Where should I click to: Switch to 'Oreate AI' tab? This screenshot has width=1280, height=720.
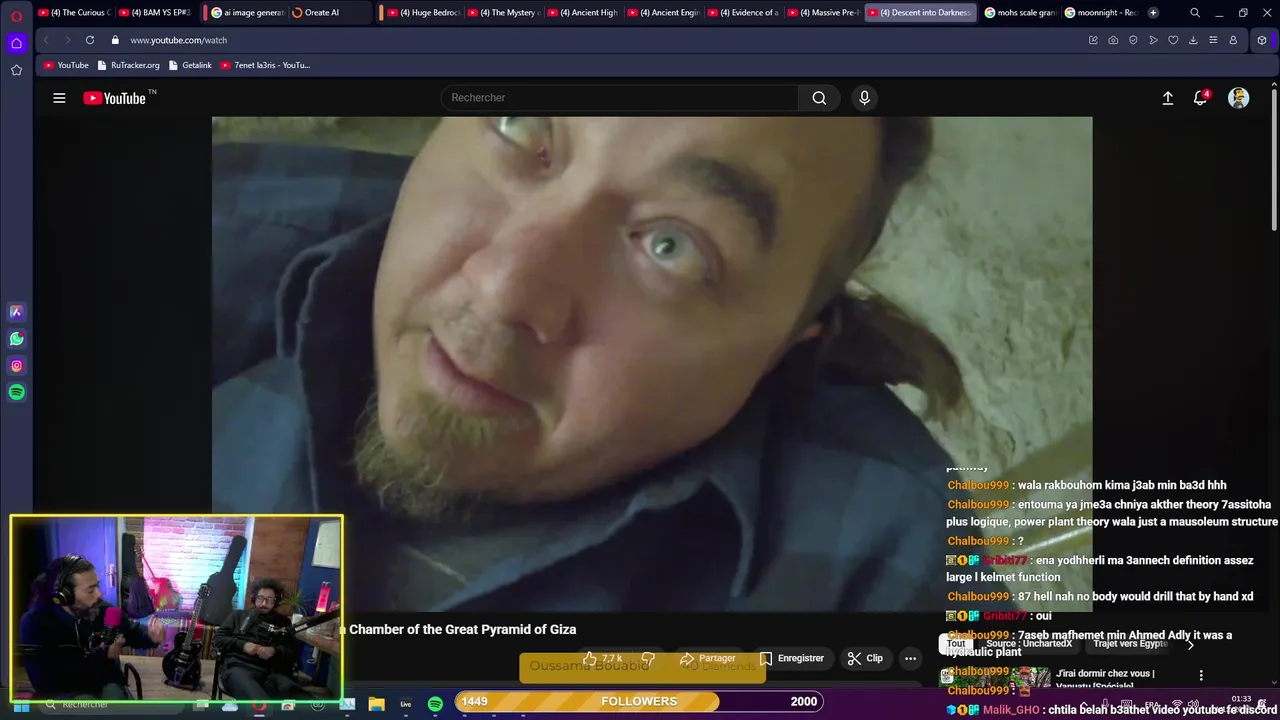tap(328, 13)
